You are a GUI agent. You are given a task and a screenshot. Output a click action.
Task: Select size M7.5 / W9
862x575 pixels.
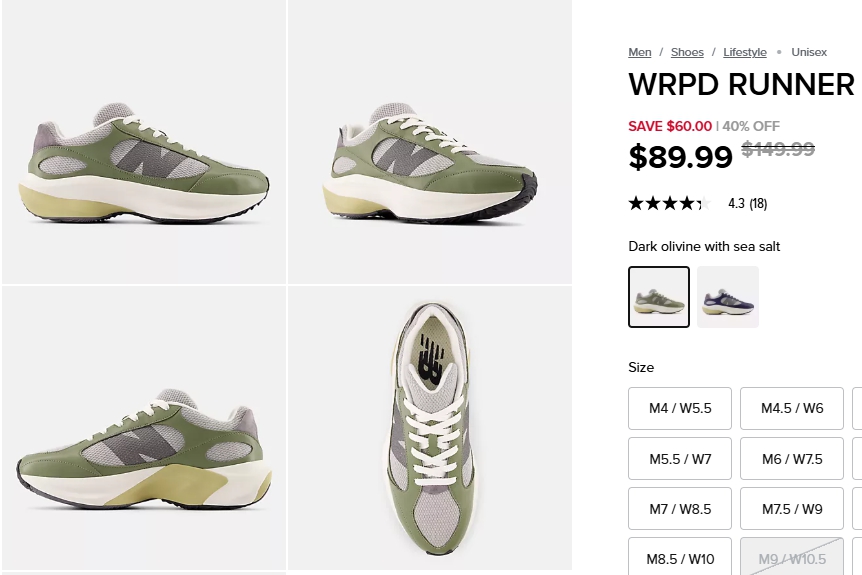pos(792,508)
